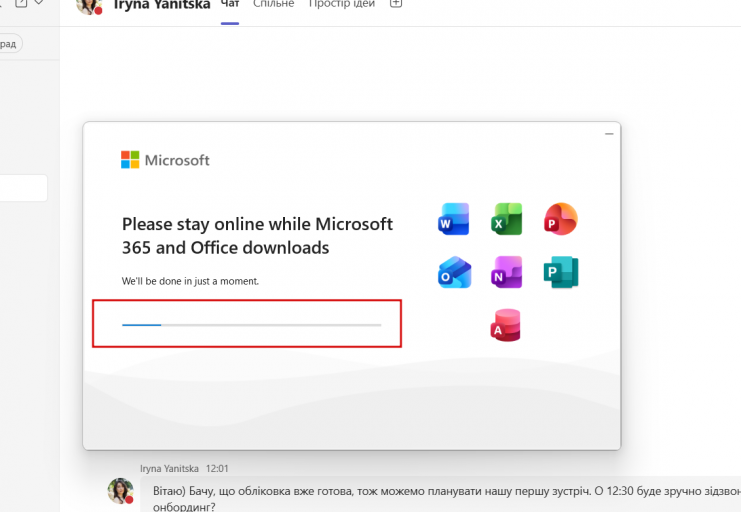
Task: Click the 'Please stay online' heading
Action: click(257, 235)
